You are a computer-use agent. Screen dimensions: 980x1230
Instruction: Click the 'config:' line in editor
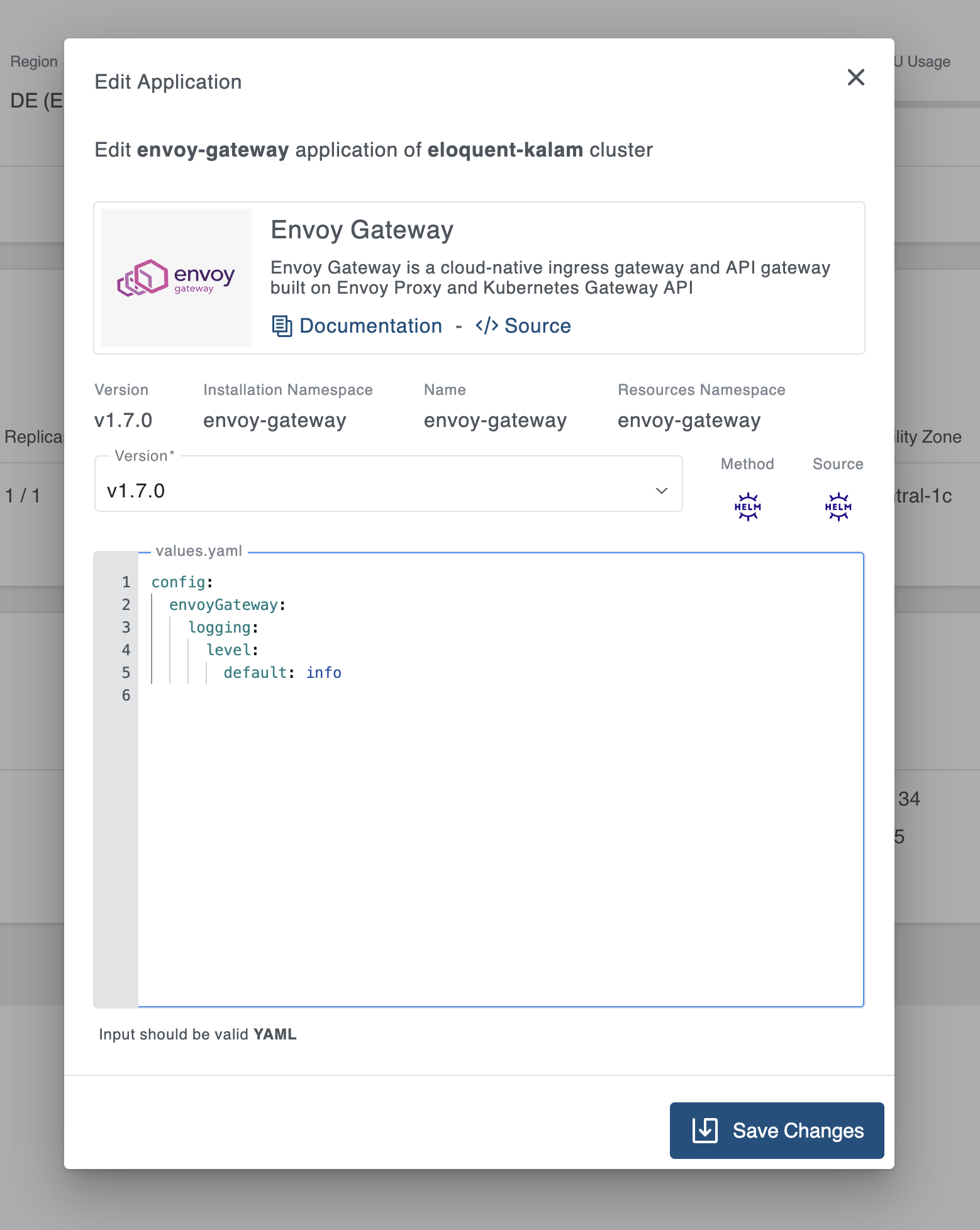pyautogui.click(x=182, y=582)
